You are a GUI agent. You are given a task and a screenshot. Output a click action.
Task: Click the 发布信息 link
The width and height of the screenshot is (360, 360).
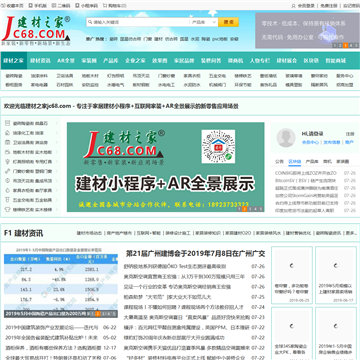332,142
